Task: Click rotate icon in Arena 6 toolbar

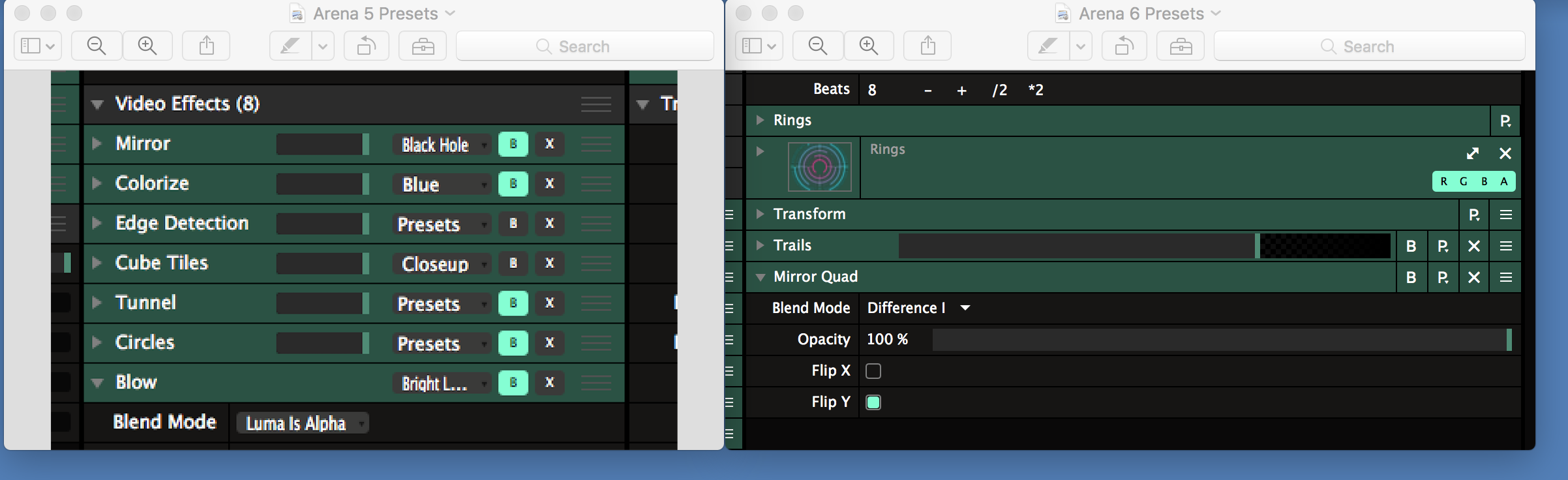Action: (x=1124, y=46)
